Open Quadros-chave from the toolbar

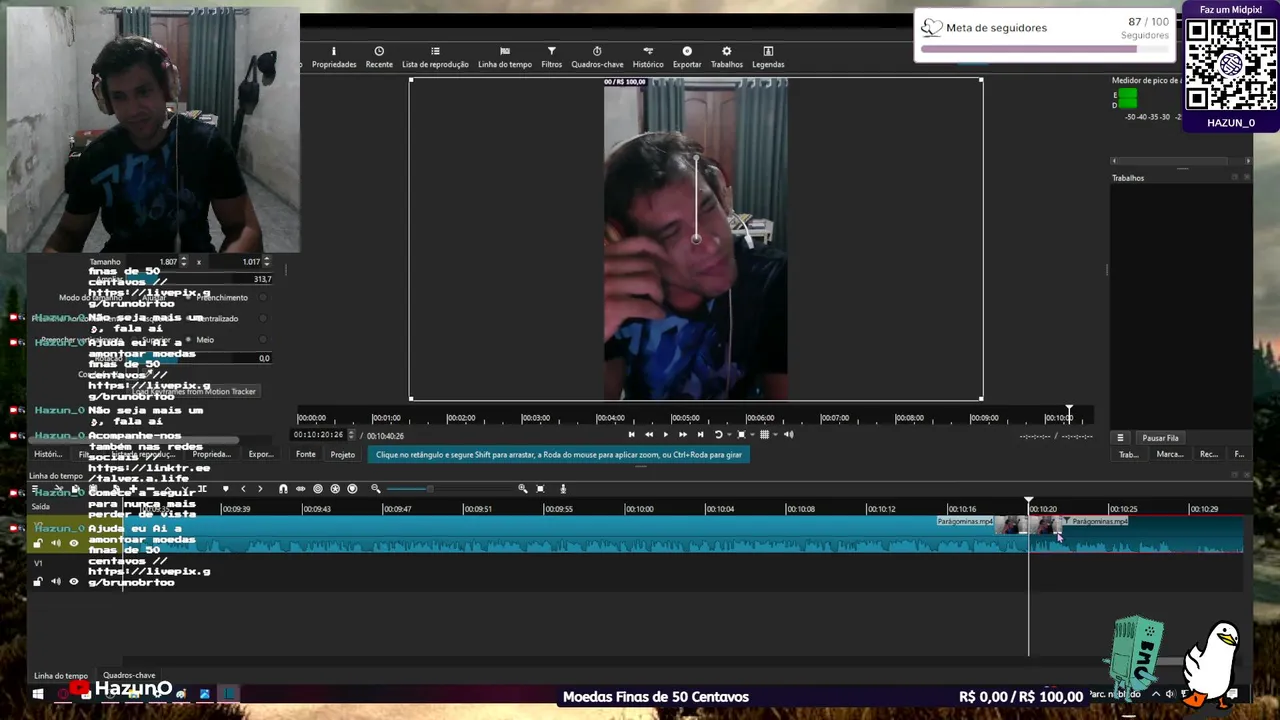coord(597,57)
